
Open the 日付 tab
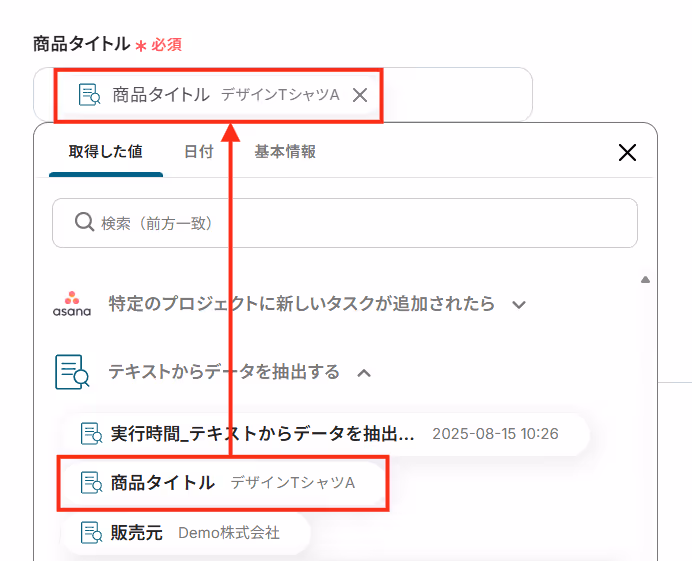[x=199, y=152]
